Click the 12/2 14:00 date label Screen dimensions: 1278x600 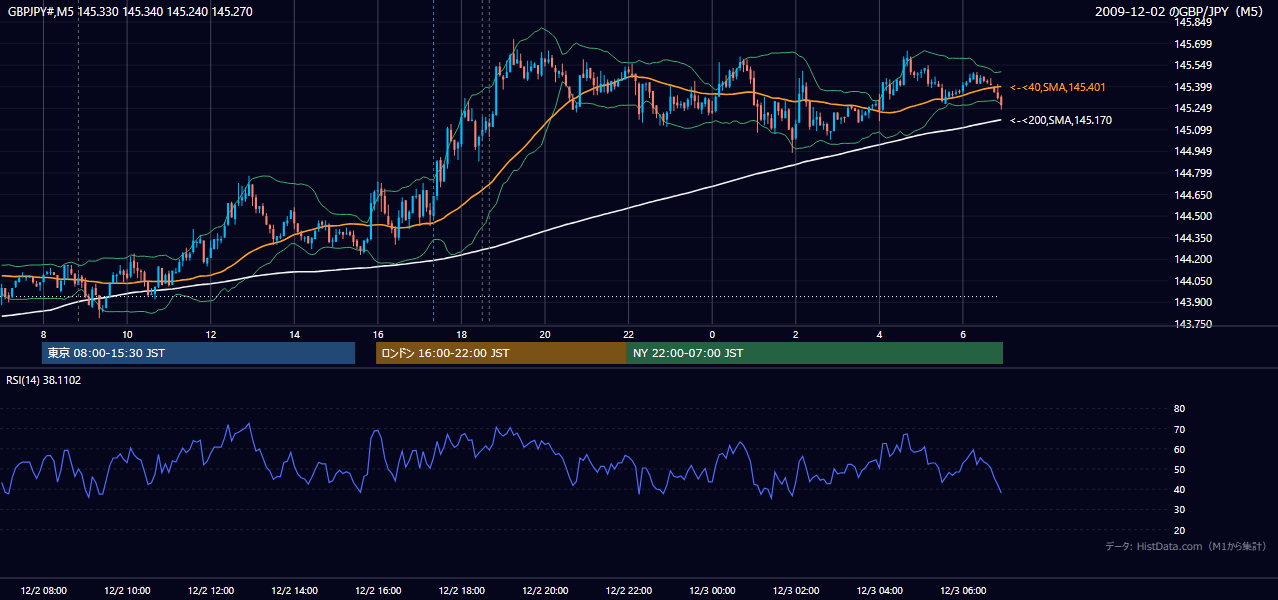coord(294,591)
